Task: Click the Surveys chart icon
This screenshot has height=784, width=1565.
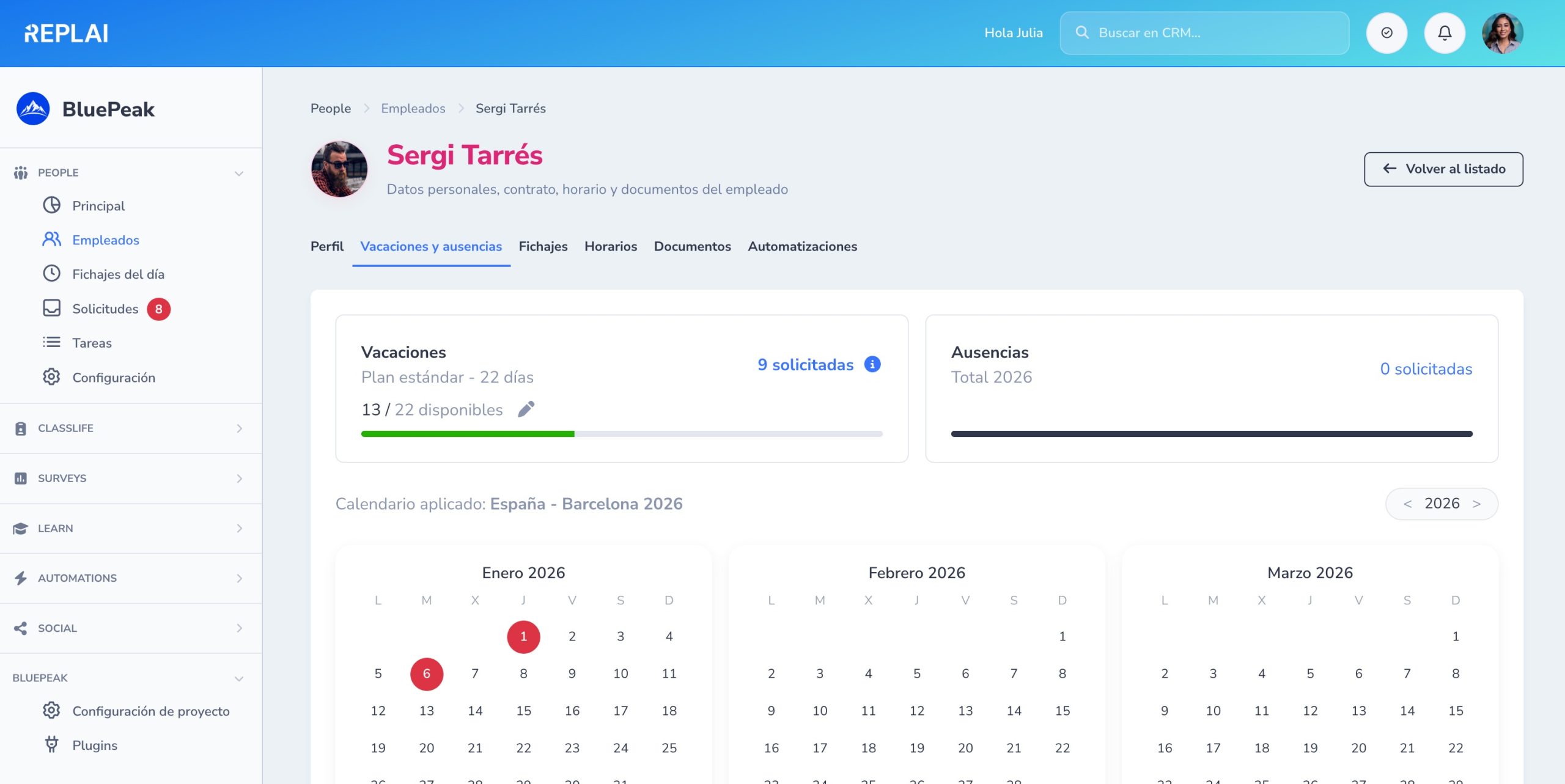Action: 21,478
